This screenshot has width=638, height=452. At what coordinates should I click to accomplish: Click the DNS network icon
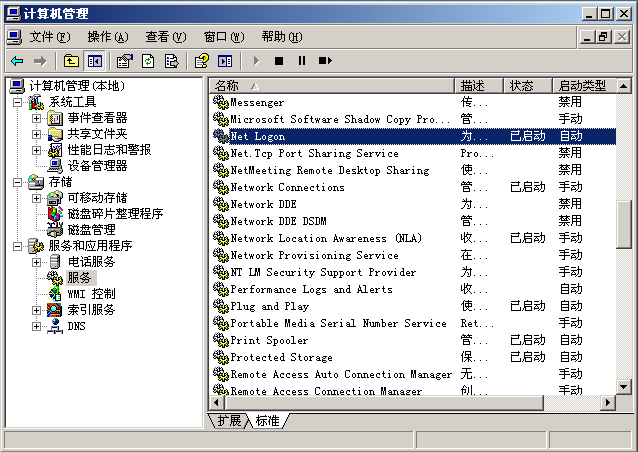[x=55, y=326]
